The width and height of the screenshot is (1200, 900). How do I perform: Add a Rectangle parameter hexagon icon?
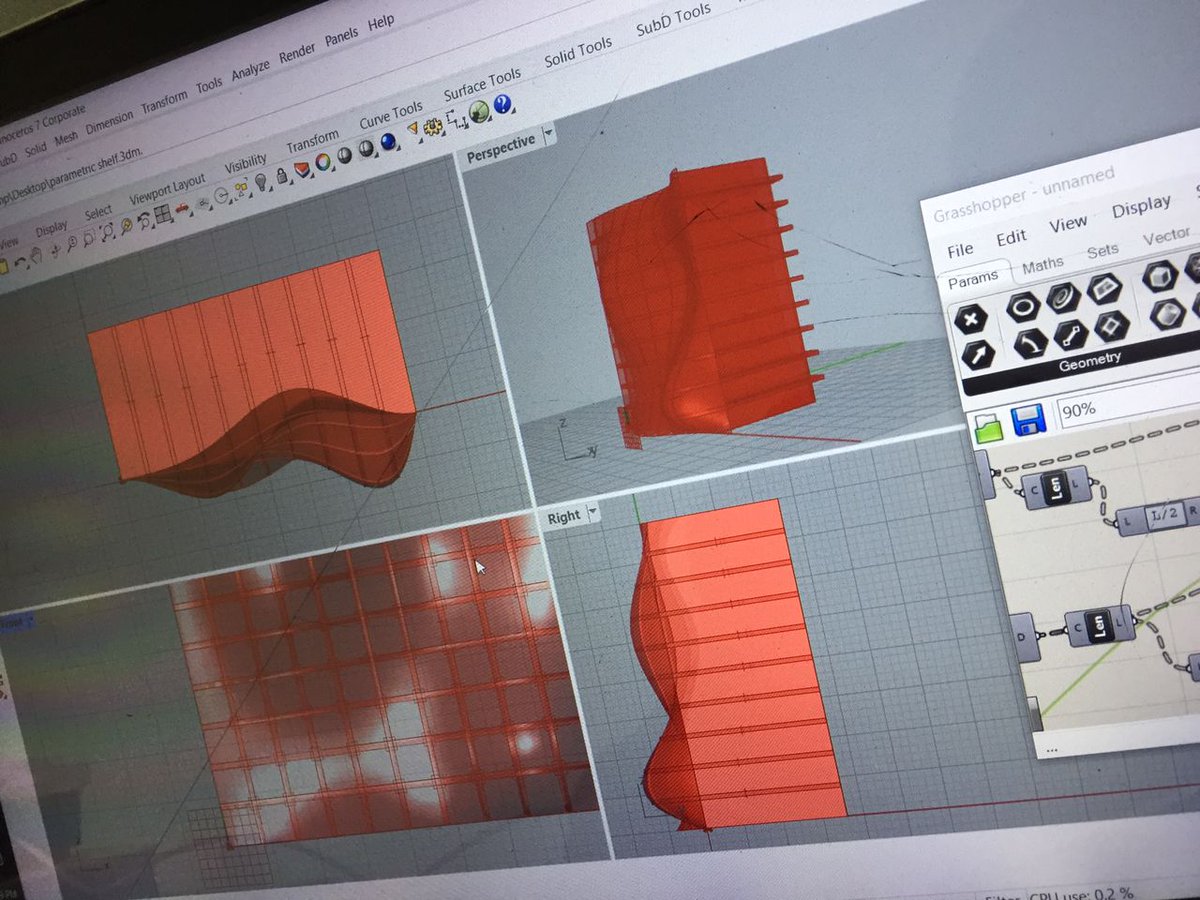(x=1112, y=326)
